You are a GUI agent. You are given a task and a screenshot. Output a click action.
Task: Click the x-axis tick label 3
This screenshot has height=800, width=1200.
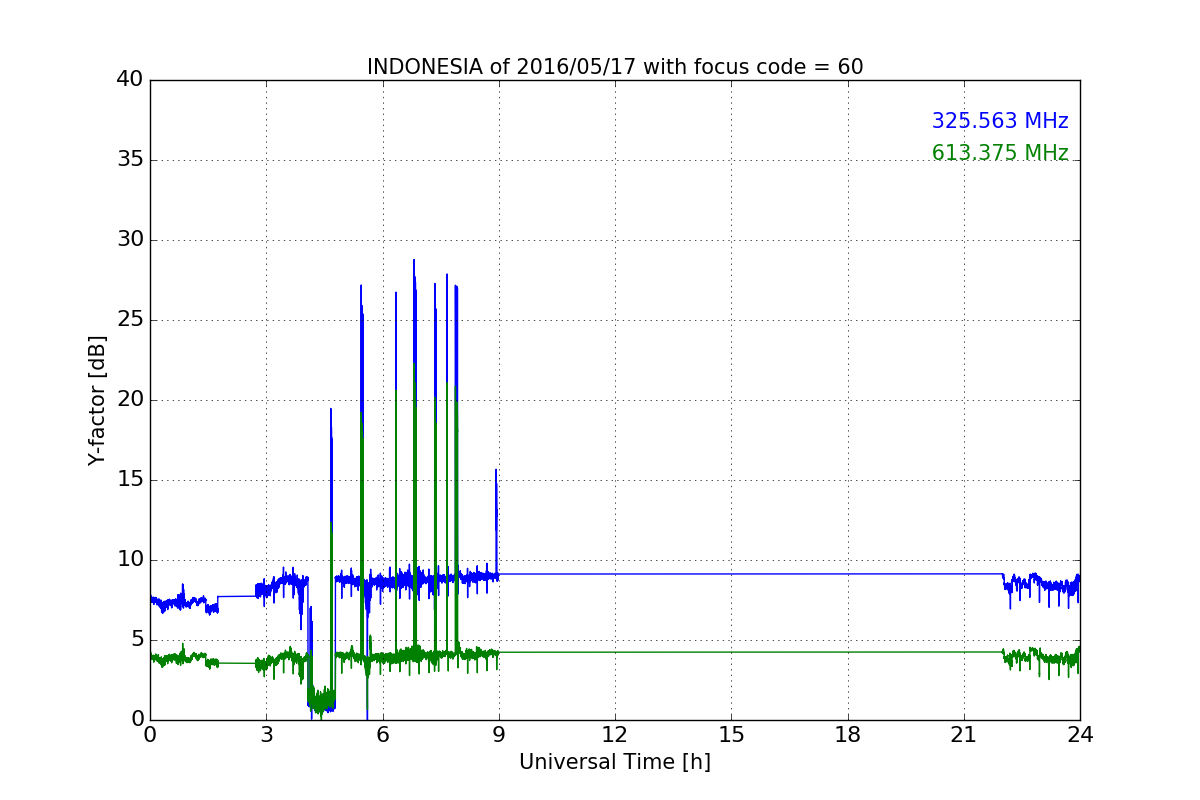click(x=266, y=735)
